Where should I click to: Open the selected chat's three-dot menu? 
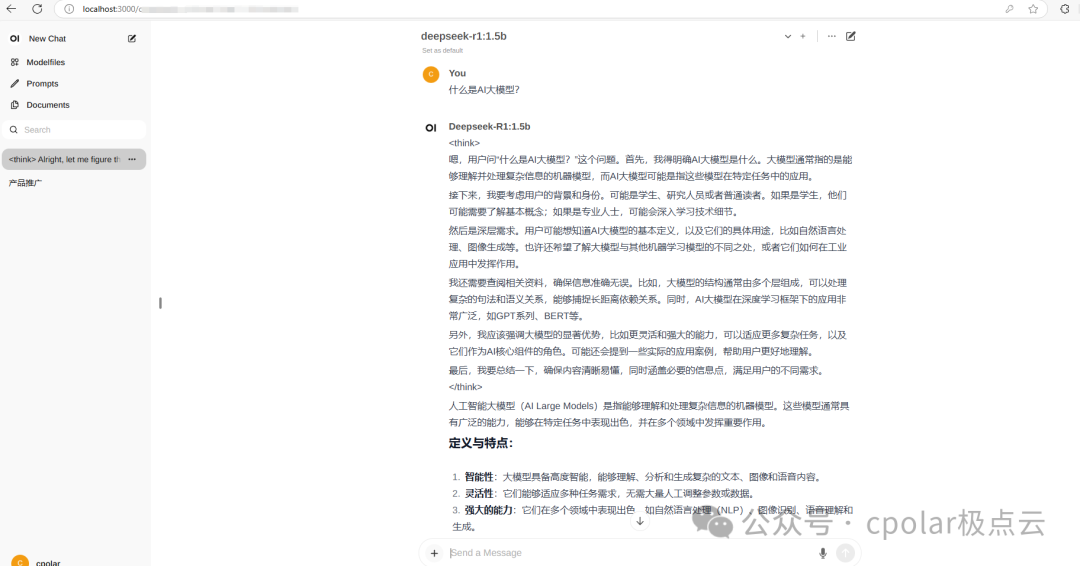(132, 159)
